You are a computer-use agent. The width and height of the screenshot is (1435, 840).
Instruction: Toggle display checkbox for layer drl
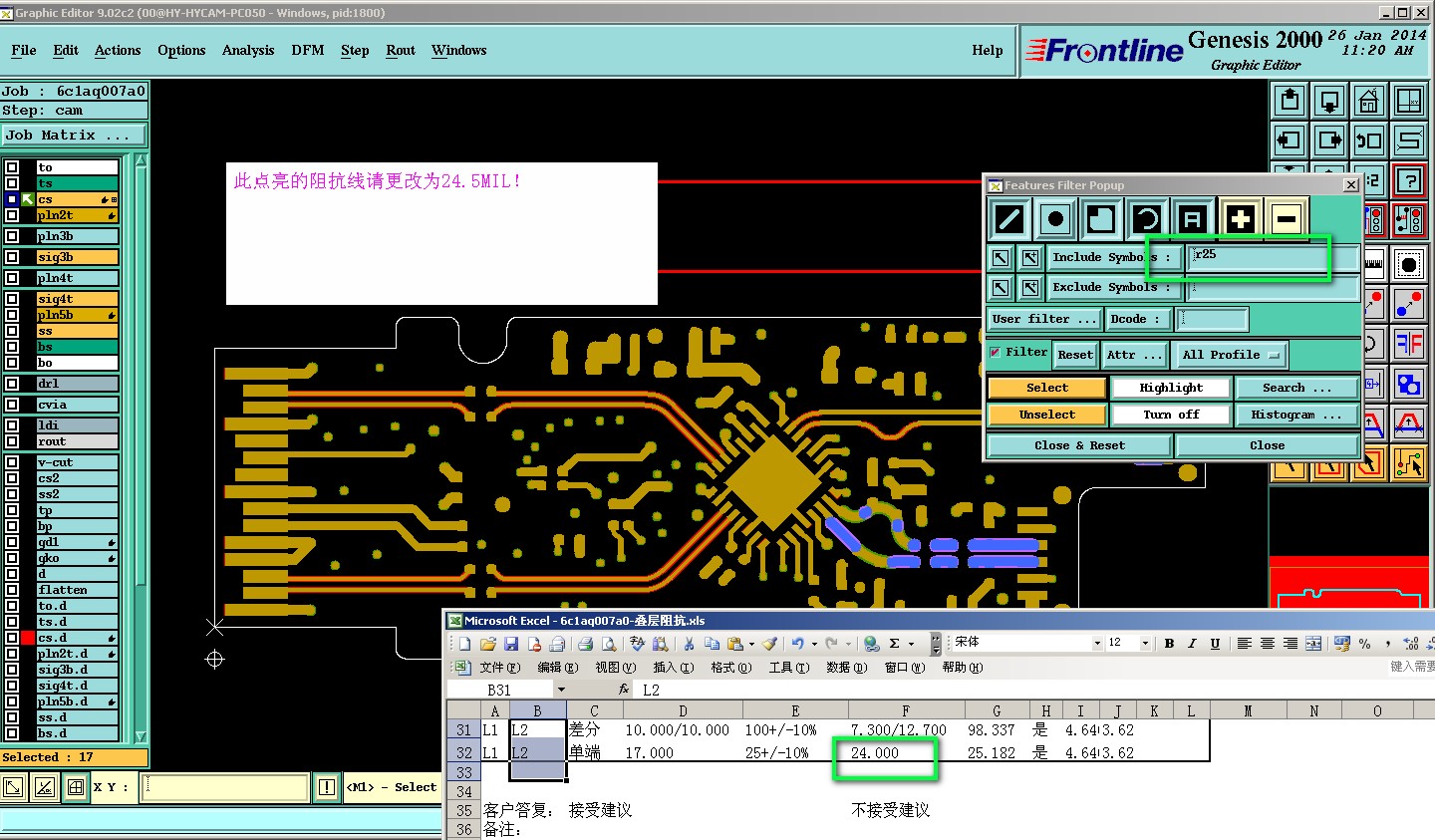(12, 384)
